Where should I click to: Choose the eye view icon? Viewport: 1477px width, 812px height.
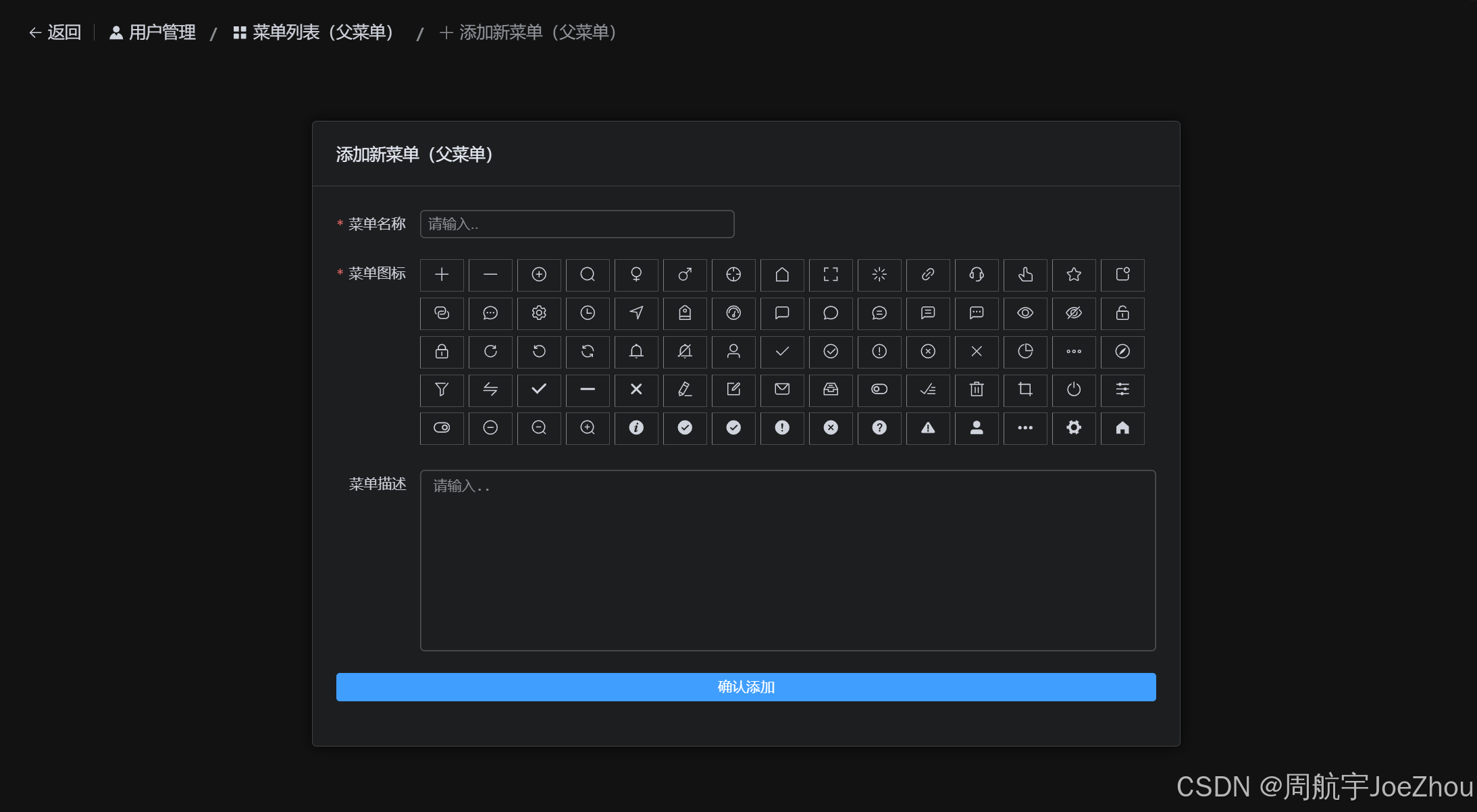point(1025,313)
